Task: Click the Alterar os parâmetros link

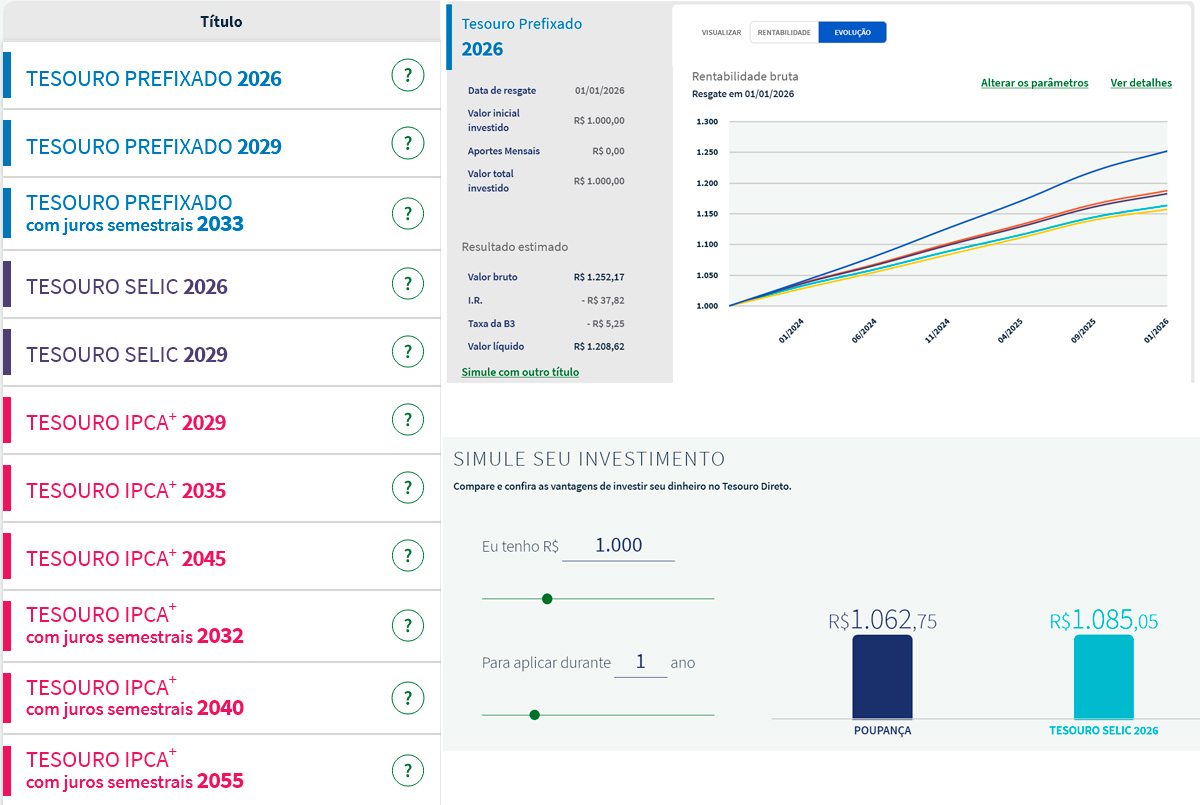Action: coord(1034,83)
